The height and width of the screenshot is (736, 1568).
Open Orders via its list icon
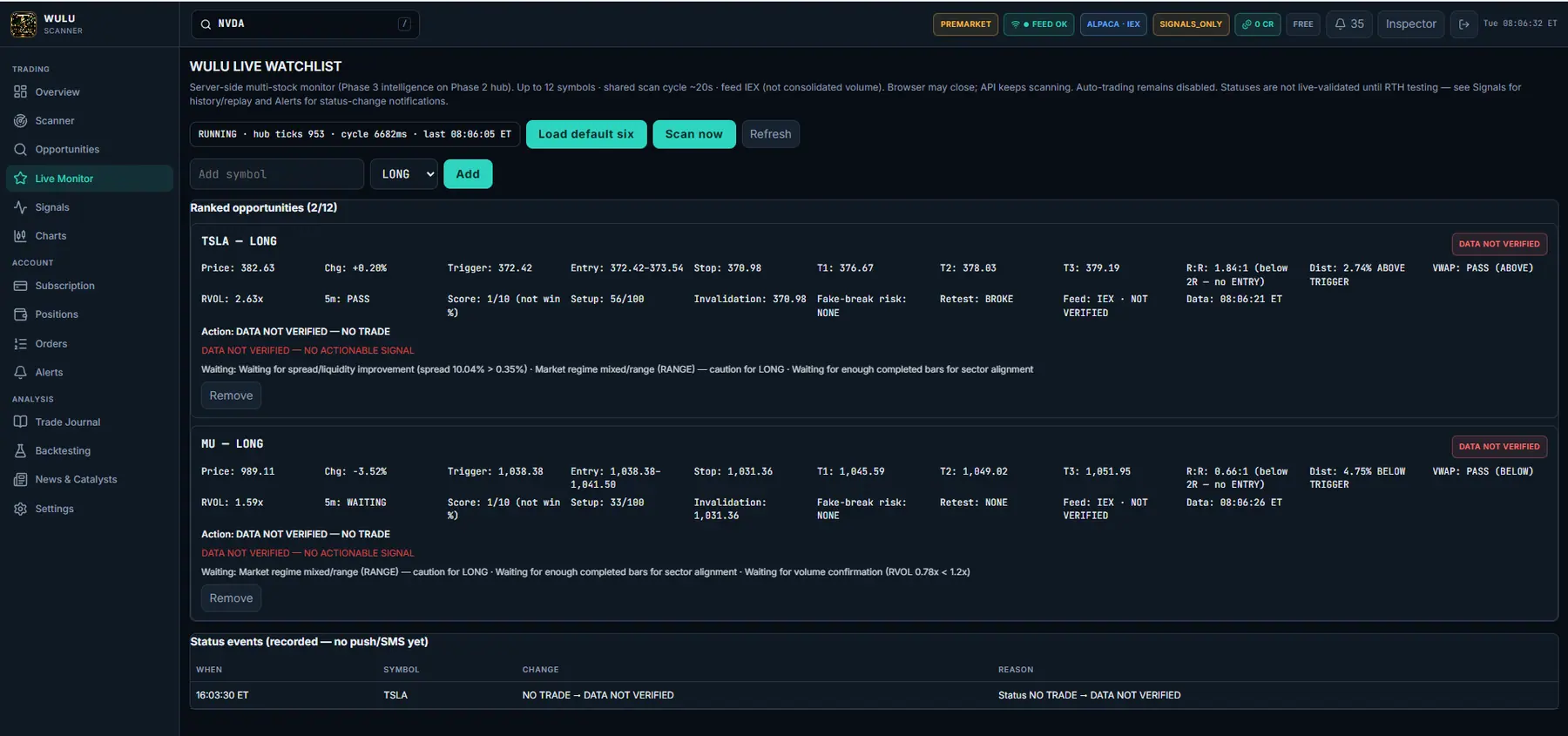click(x=21, y=344)
